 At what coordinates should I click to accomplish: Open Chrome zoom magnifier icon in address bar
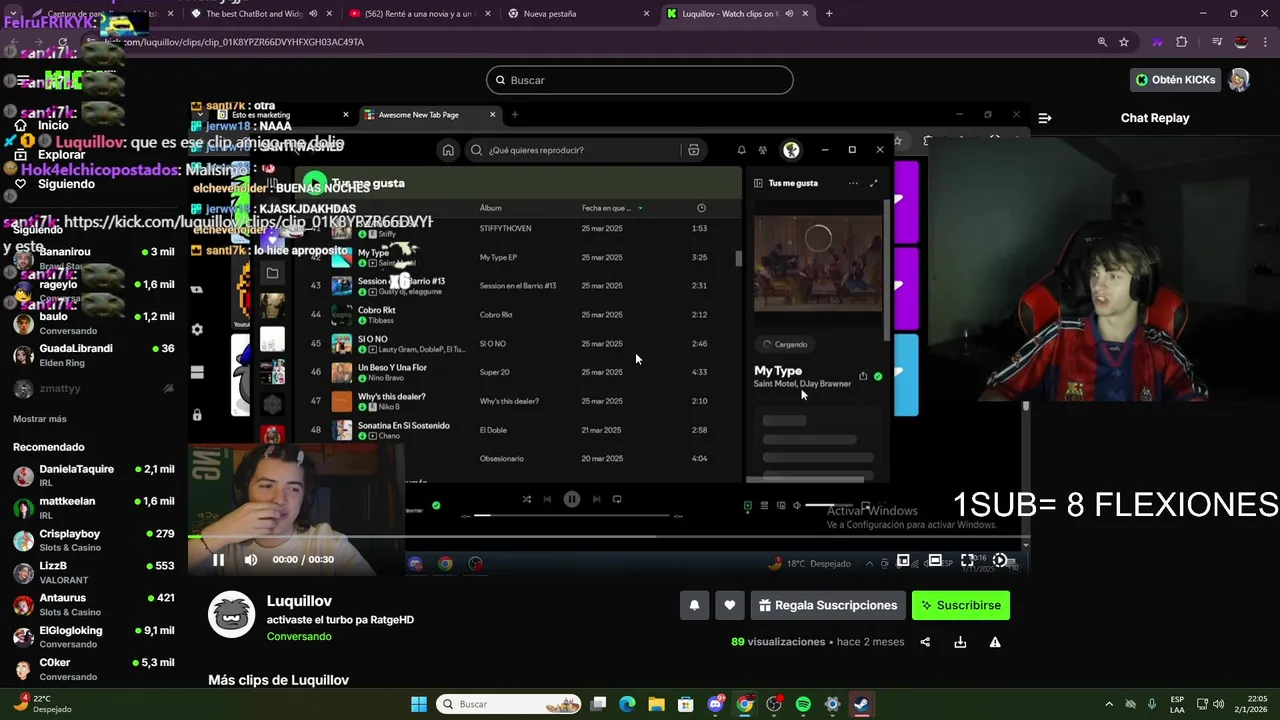pos(1102,42)
